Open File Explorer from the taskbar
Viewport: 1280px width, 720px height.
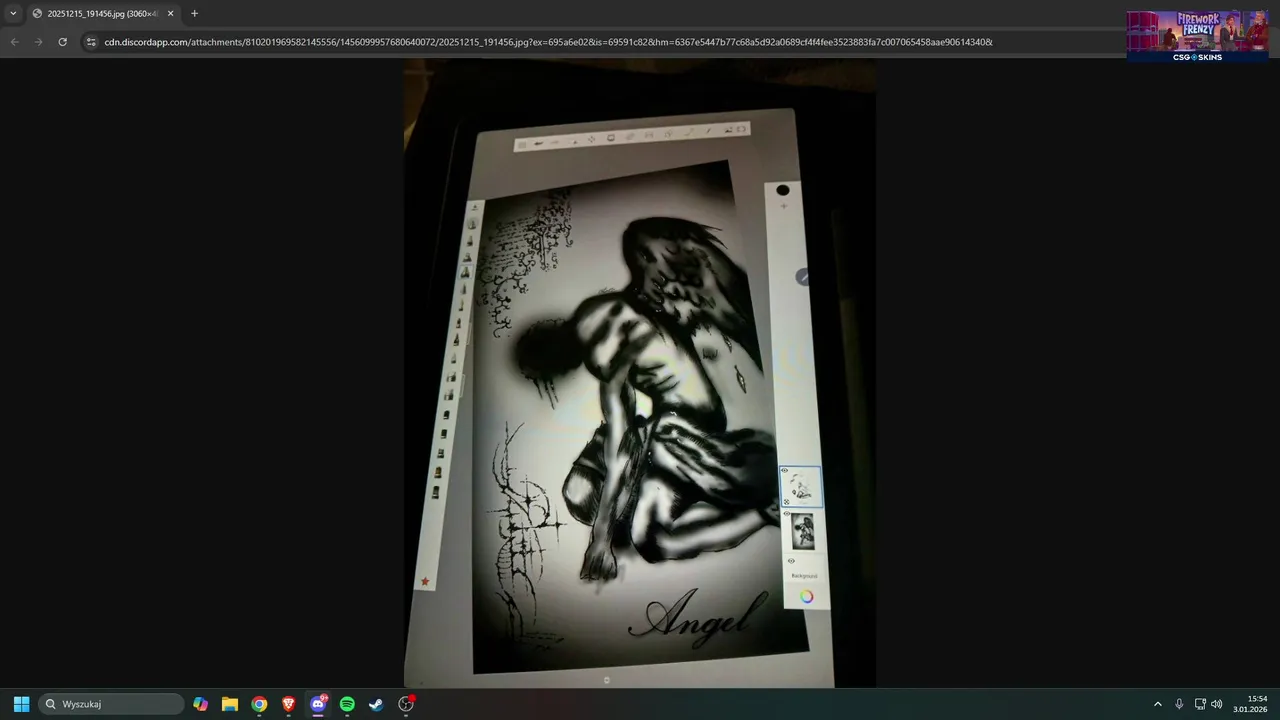(x=230, y=704)
